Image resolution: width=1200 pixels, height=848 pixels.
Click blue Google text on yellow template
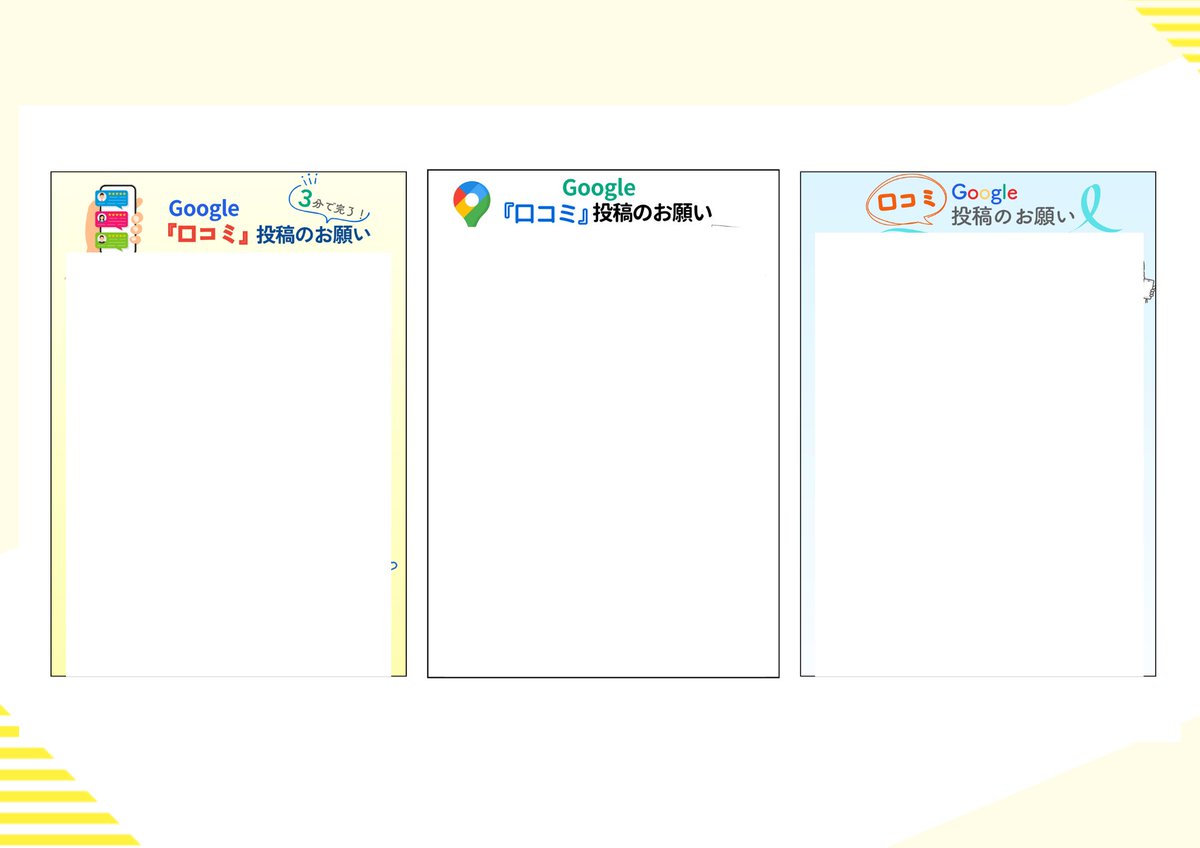coord(204,209)
